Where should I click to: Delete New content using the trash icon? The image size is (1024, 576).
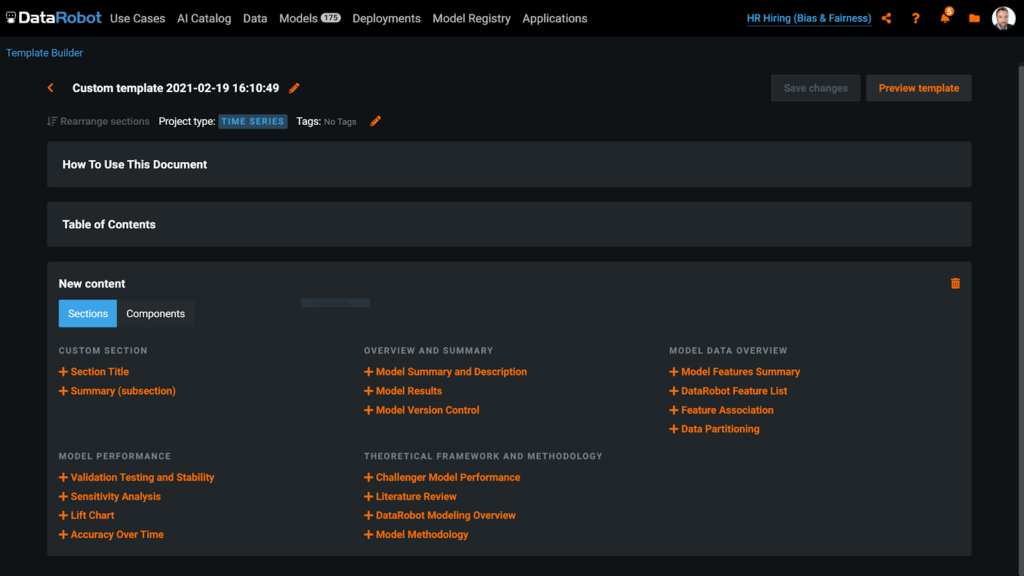pyautogui.click(x=955, y=283)
